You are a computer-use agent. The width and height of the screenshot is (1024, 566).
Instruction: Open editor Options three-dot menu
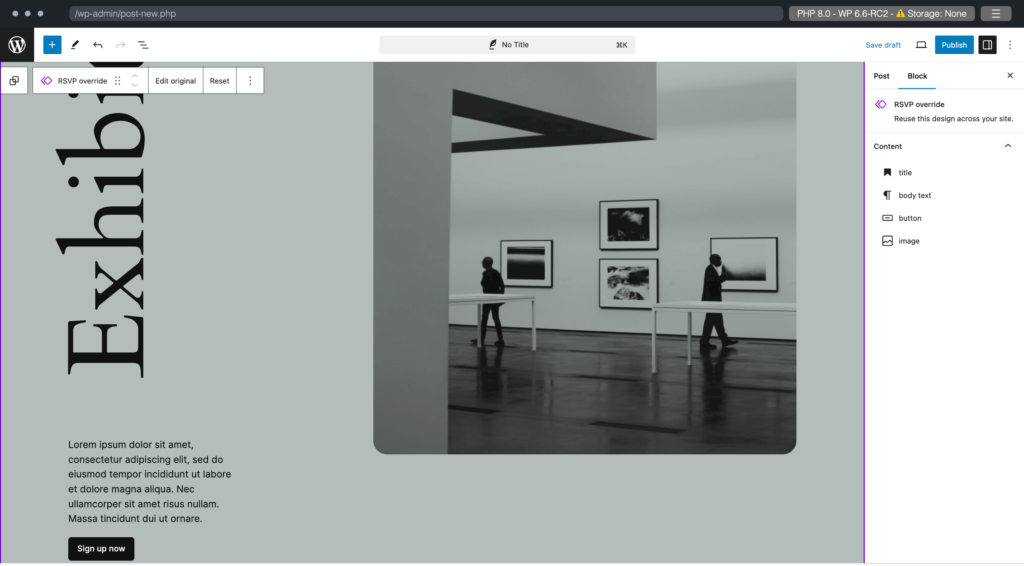pyautogui.click(x=1010, y=45)
